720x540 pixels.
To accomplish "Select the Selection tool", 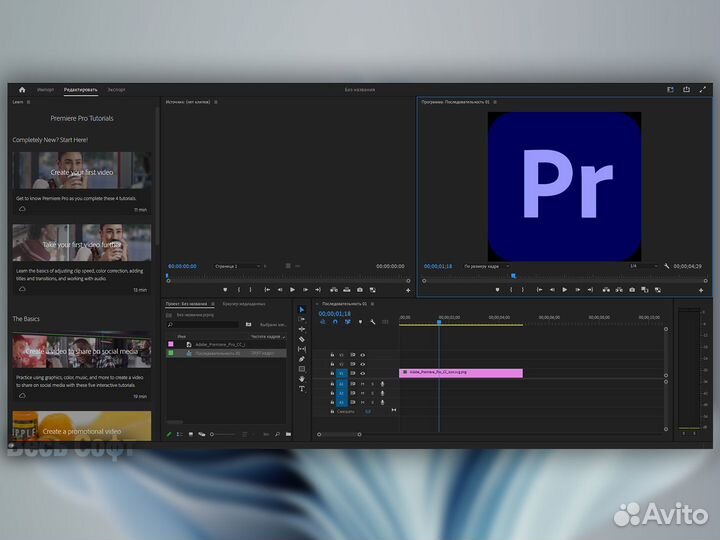I will 302,310.
